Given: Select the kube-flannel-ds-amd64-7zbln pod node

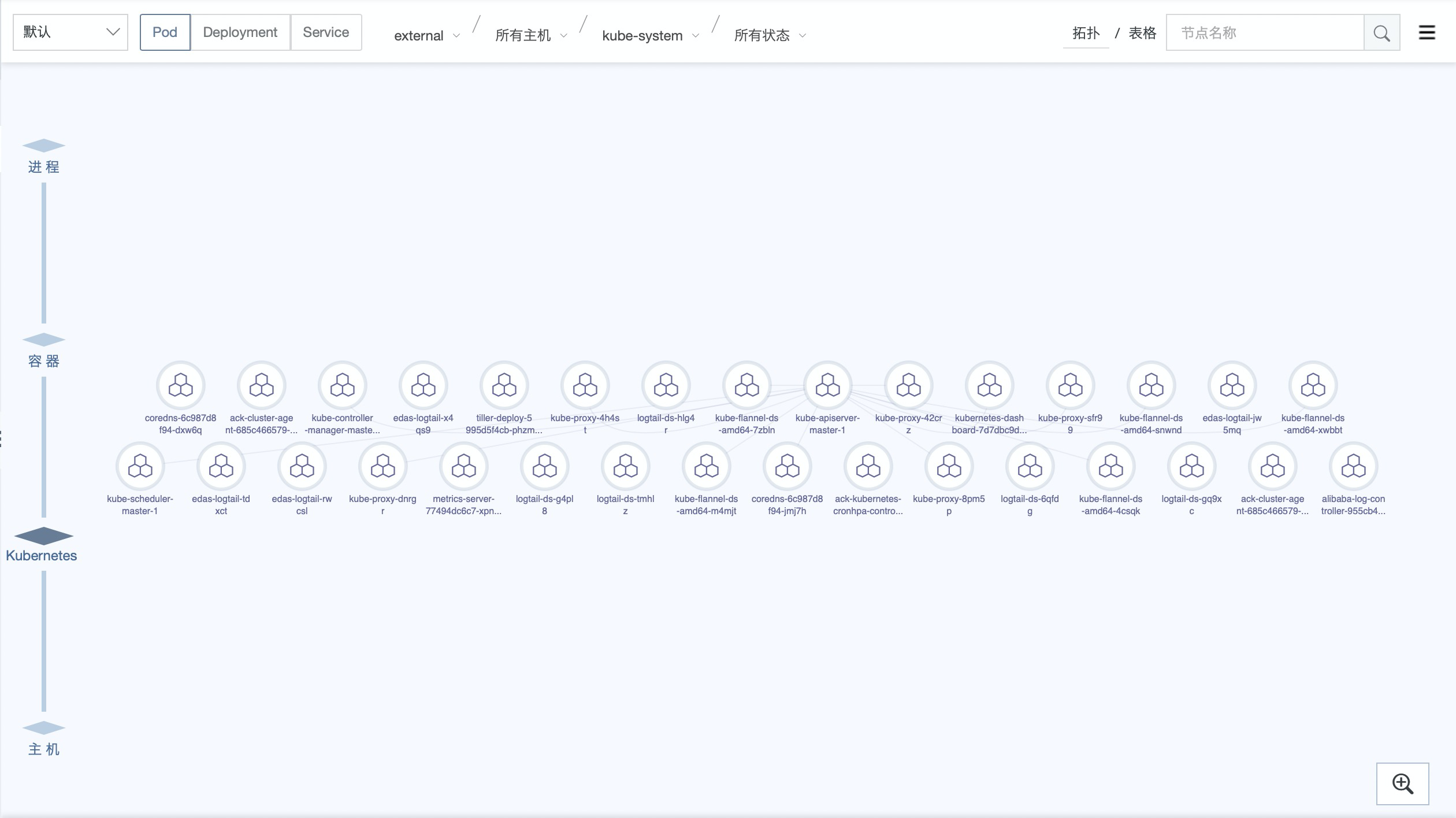Looking at the screenshot, I should point(747,385).
